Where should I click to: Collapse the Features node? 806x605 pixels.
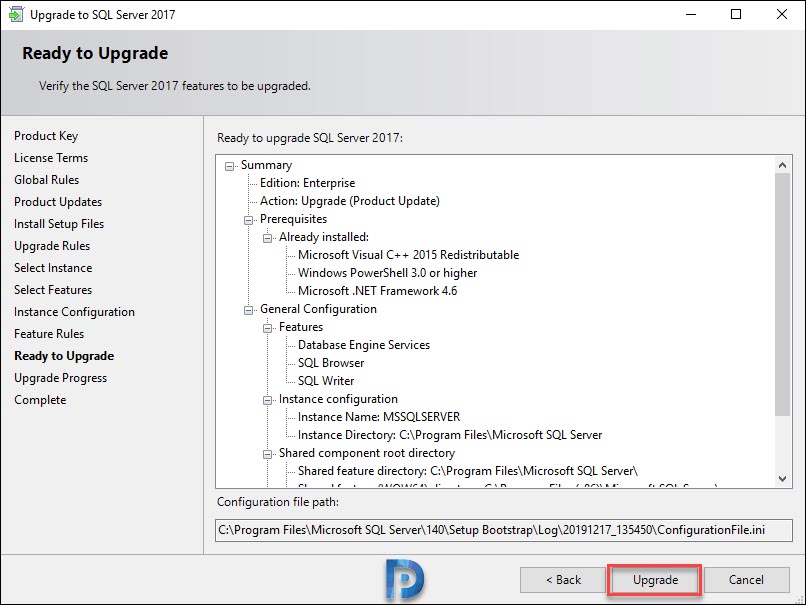coord(267,328)
